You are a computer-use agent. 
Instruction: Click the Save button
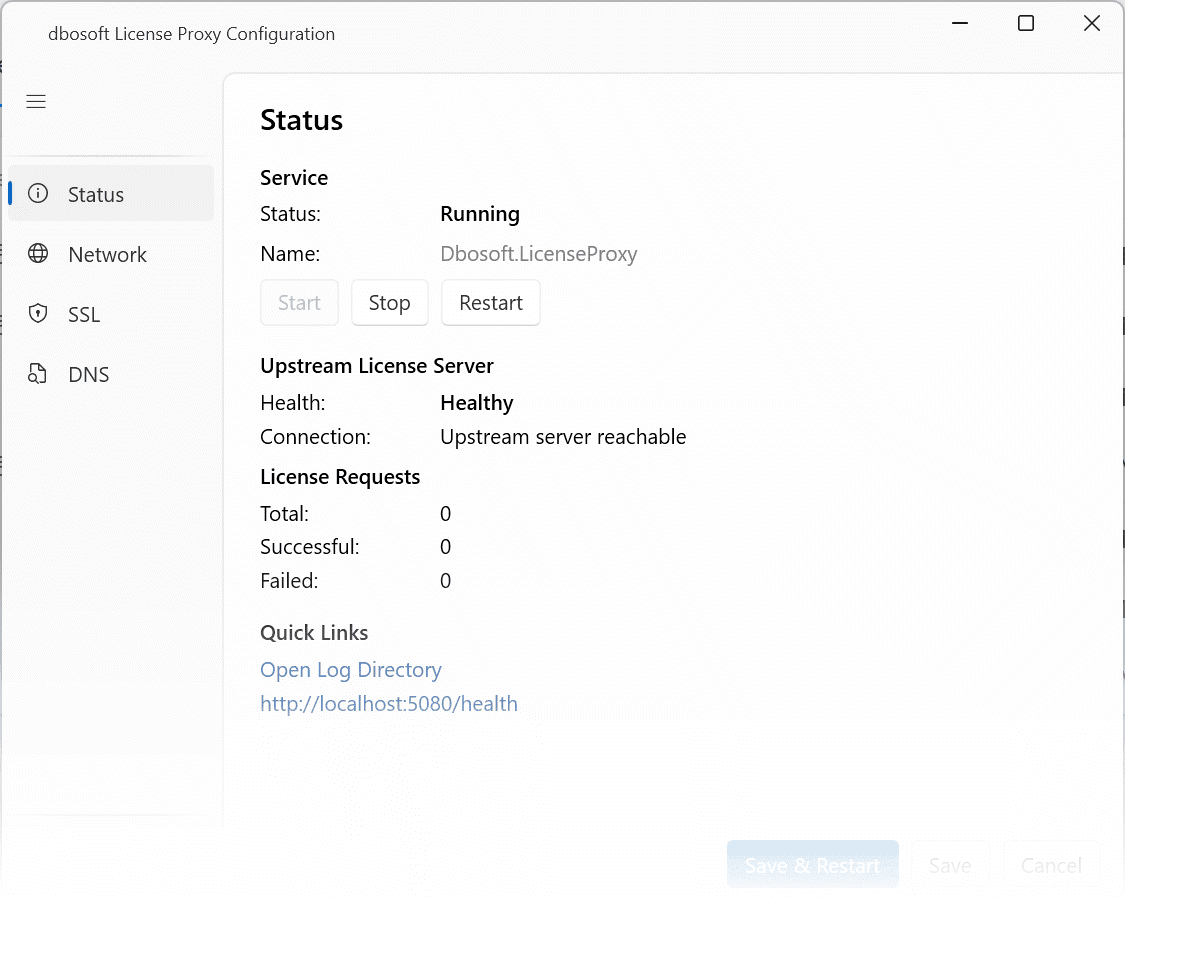click(950, 864)
